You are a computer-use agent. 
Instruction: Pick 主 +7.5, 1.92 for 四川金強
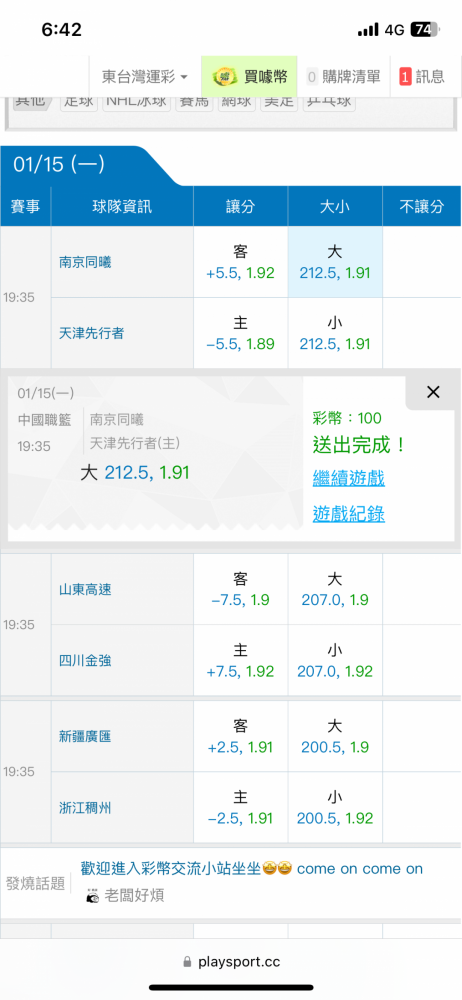coord(241,661)
